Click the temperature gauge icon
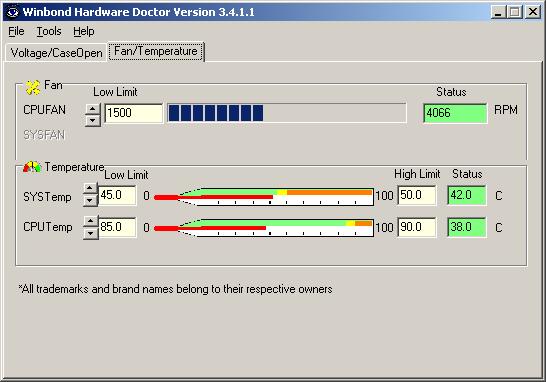The width and height of the screenshot is (546, 382). [x=32, y=167]
